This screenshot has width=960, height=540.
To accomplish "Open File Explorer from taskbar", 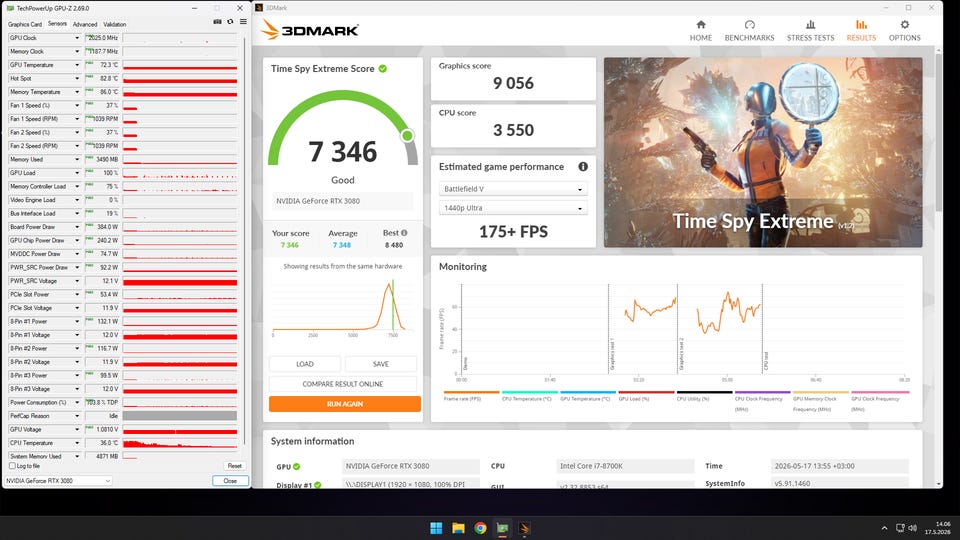I will click(458, 528).
